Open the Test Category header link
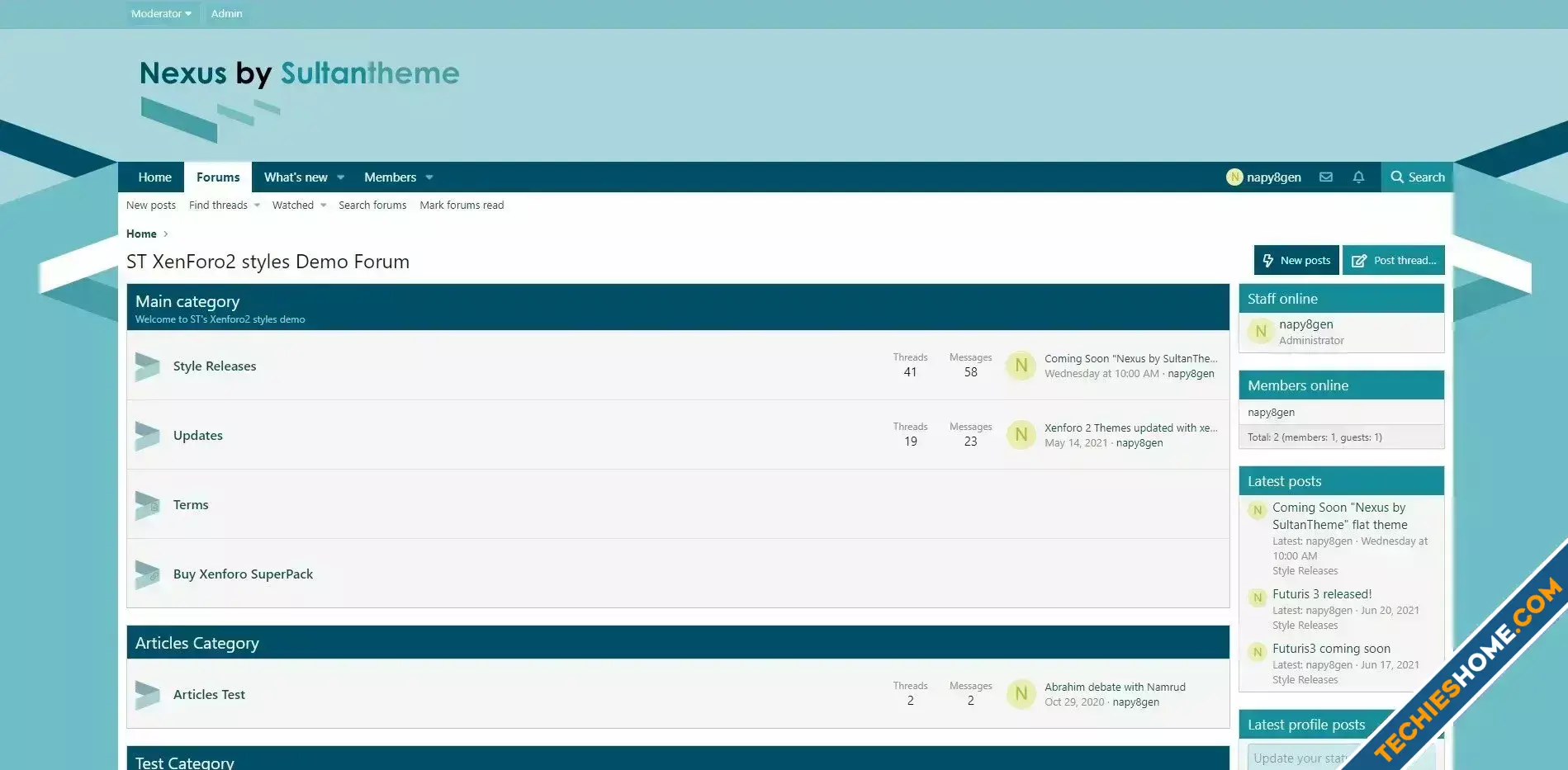This screenshot has width=1568, height=770. [185, 763]
